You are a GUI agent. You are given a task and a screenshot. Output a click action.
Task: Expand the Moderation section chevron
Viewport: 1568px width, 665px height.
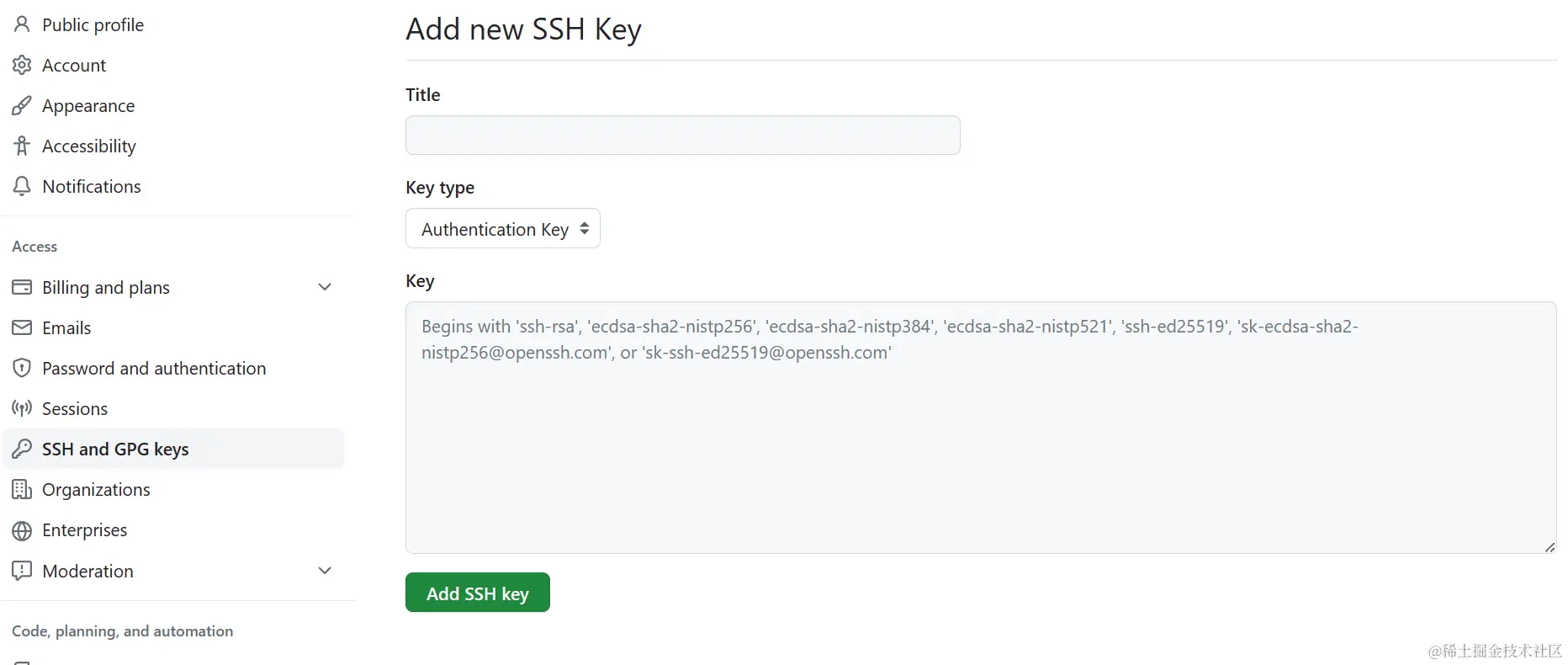[x=325, y=571]
